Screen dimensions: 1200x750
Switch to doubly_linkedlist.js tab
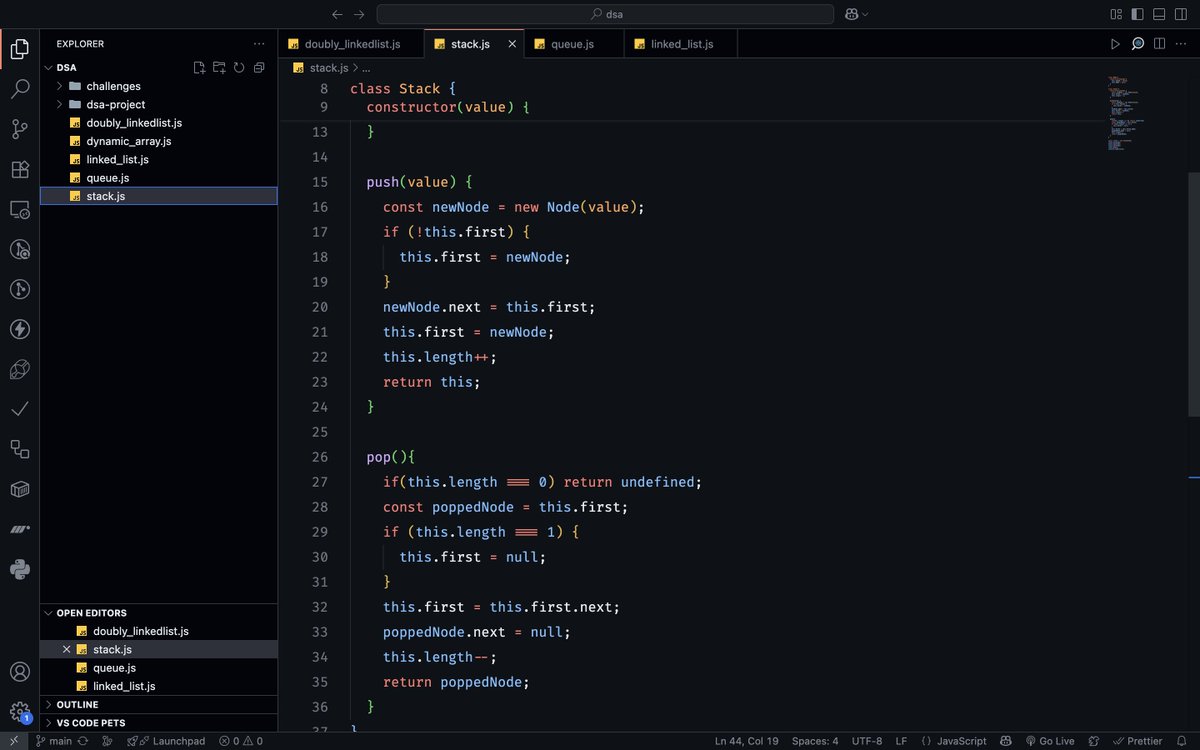pos(351,44)
